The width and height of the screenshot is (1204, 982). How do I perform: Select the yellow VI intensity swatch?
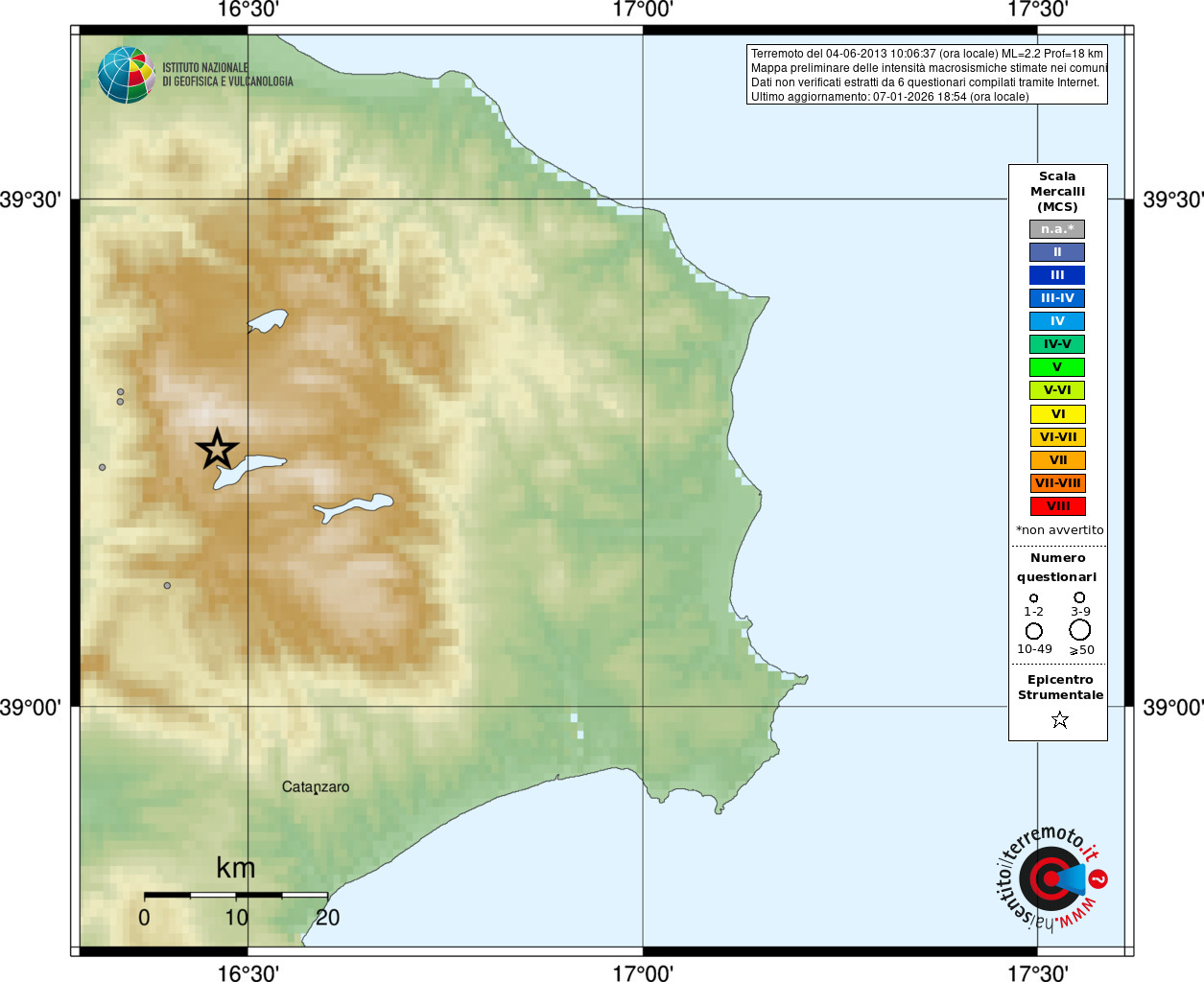[1057, 414]
